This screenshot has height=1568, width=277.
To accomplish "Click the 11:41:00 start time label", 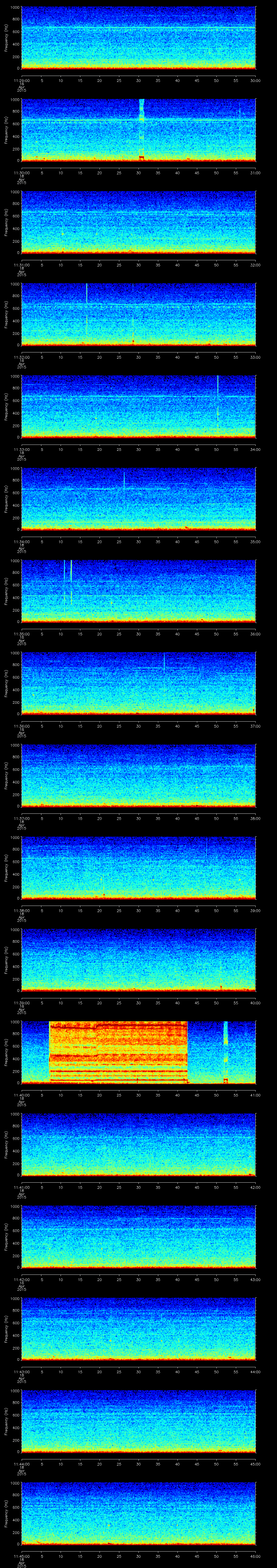I will click(21, 1187).
